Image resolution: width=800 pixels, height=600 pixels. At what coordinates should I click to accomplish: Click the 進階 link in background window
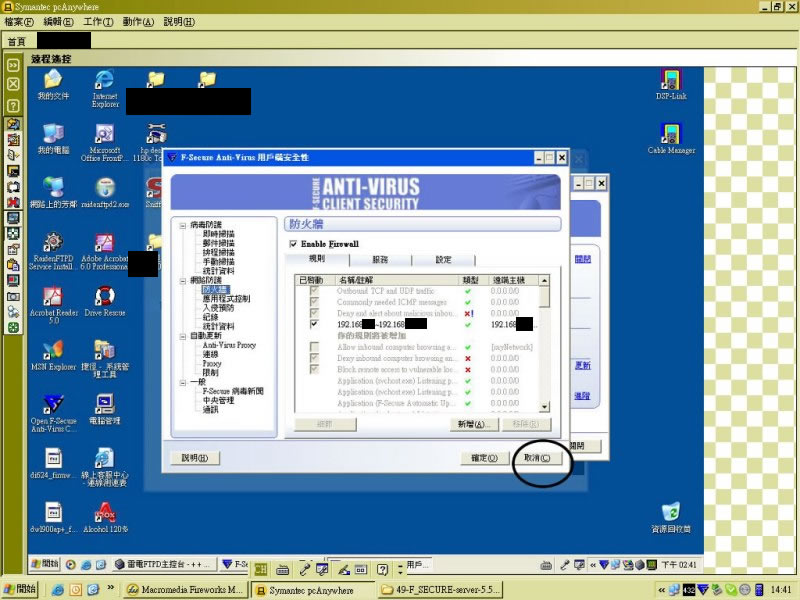tap(583, 396)
